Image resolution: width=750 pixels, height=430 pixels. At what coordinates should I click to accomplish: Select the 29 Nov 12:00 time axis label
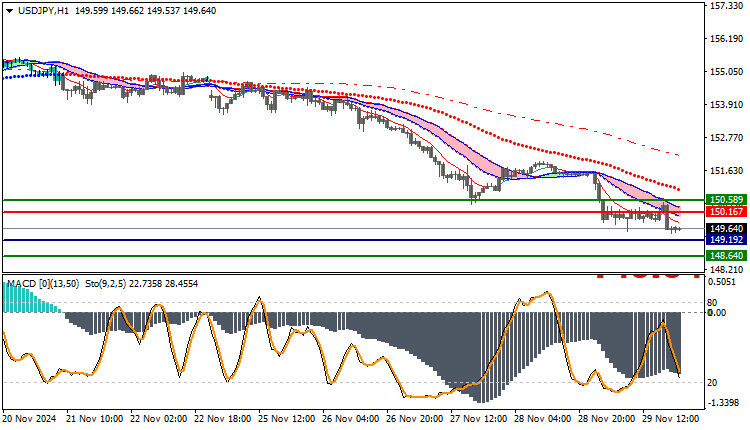(x=672, y=419)
